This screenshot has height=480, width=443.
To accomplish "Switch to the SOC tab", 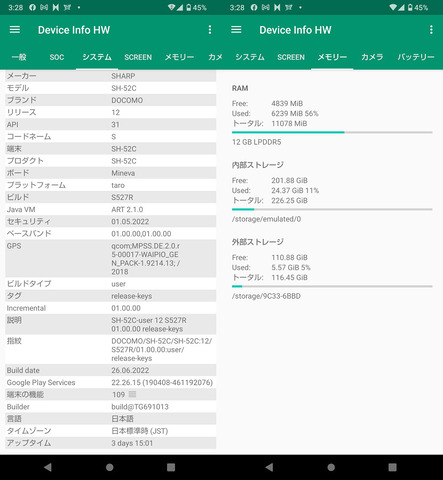I will pyautogui.click(x=57, y=57).
